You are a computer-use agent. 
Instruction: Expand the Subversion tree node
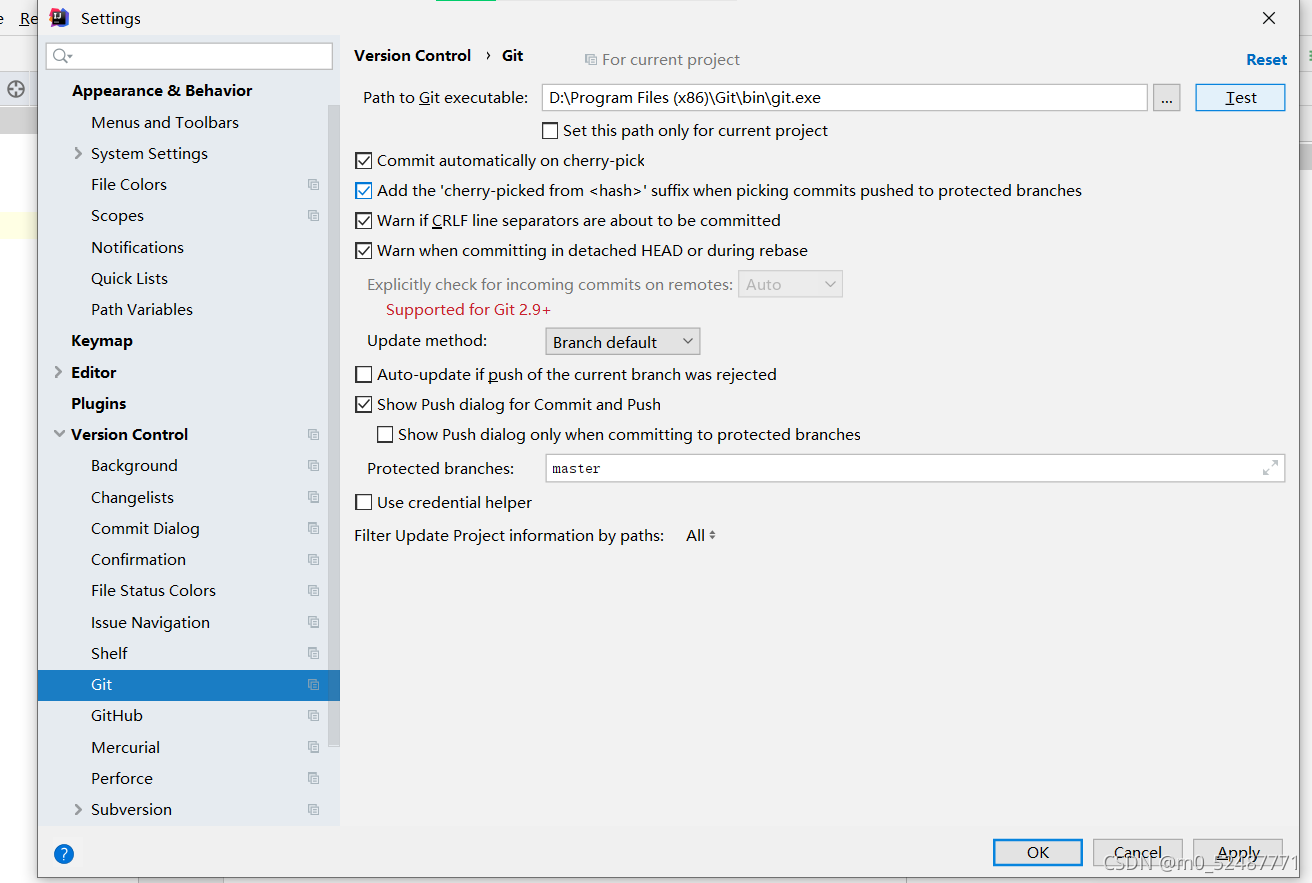coord(78,809)
